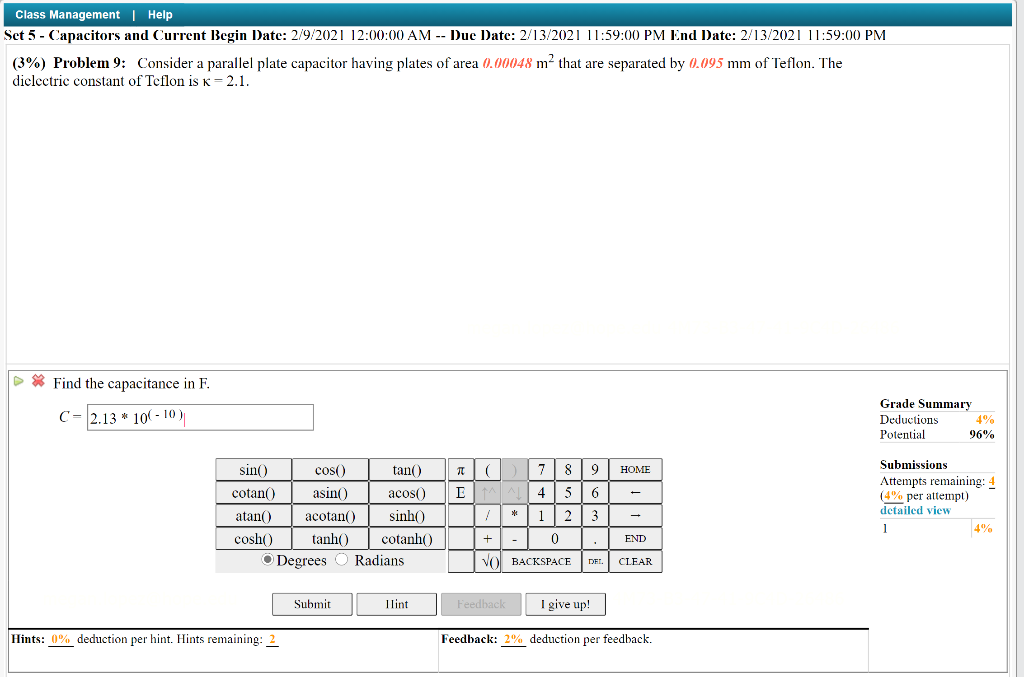
Task: Open the Help menu
Action: pyautogui.click(x=160, y=14)
